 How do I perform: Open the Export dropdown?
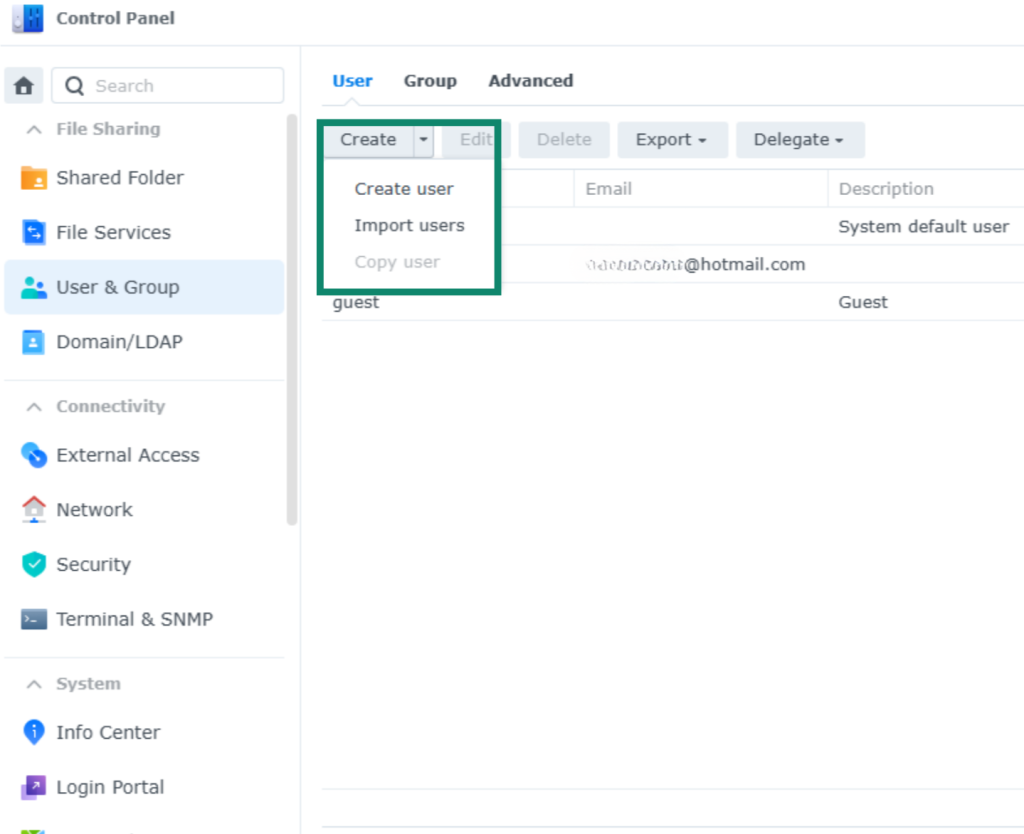coord(672,140)
